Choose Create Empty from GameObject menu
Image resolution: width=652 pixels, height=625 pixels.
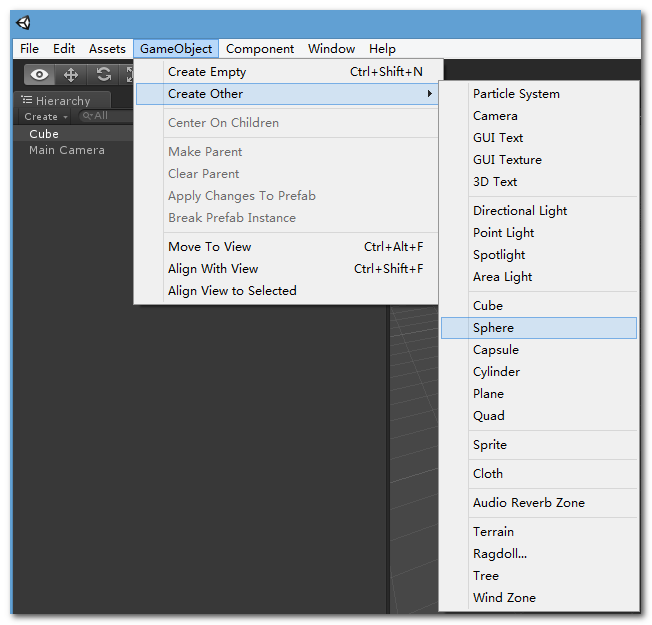click(x=287, y=72)
